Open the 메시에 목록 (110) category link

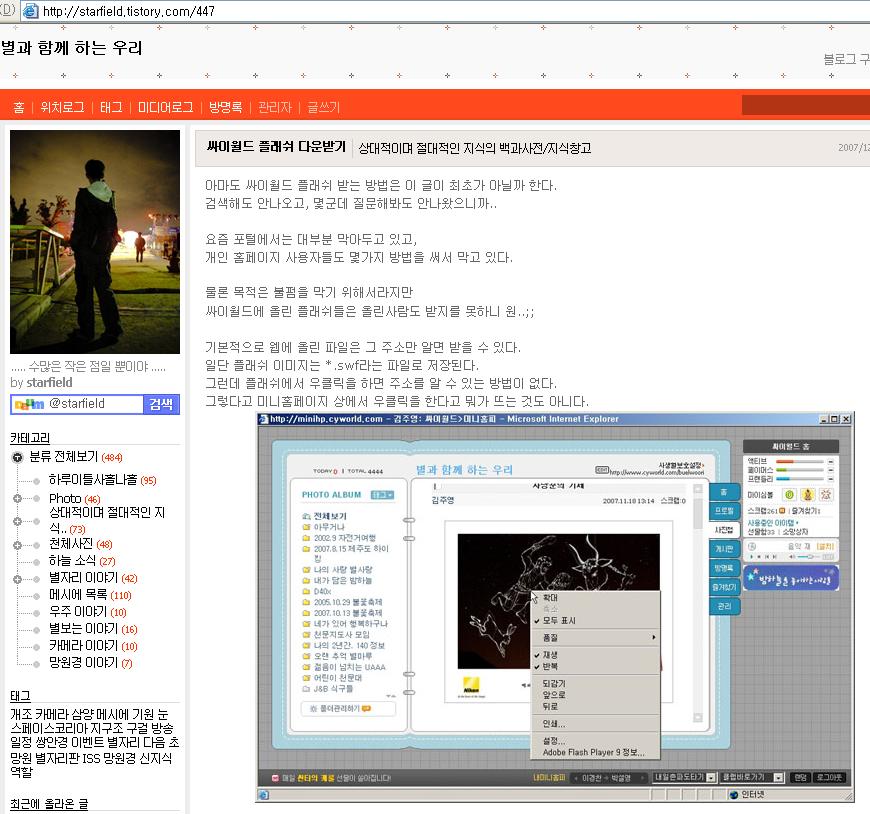click(x=90, y=595)
